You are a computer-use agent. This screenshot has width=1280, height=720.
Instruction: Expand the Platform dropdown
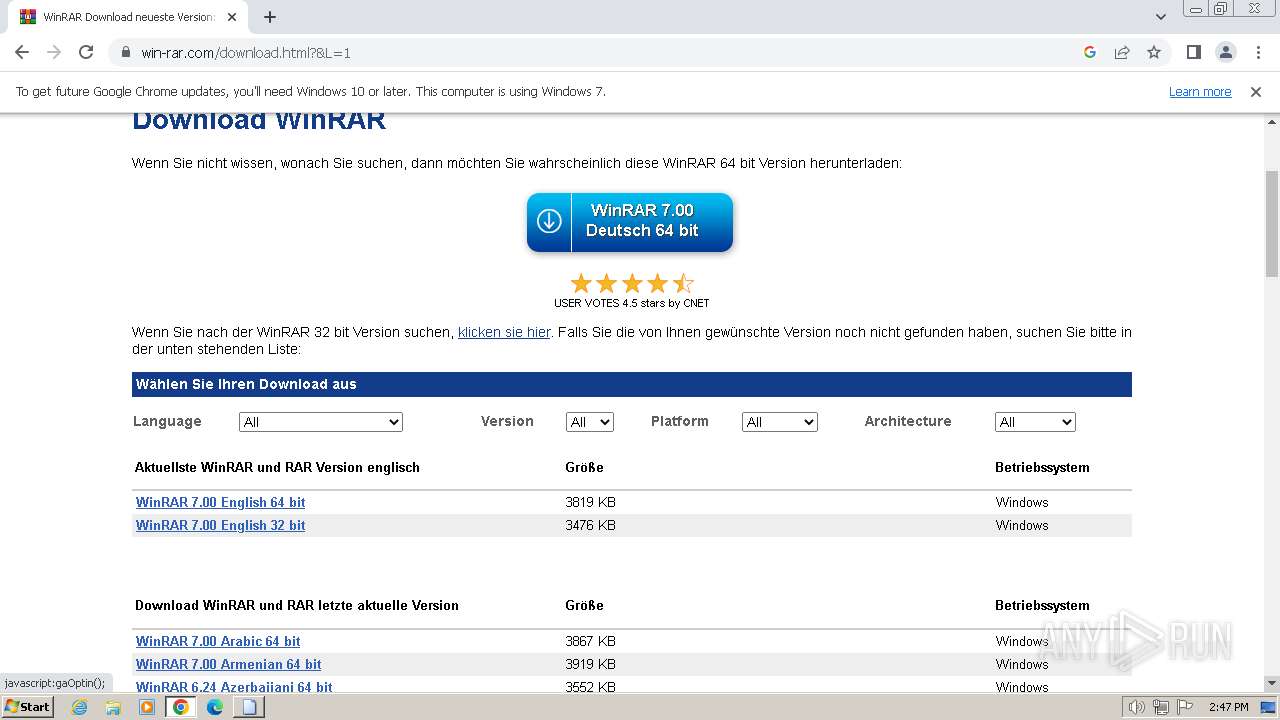[780, 422]
